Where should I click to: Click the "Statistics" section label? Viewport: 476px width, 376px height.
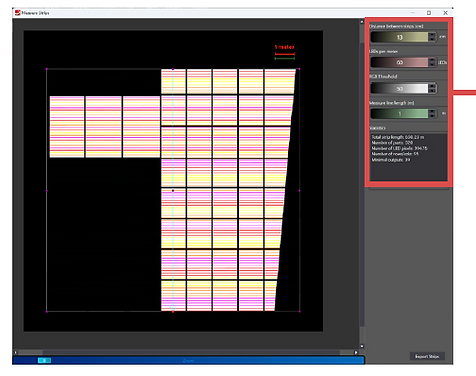377,128
